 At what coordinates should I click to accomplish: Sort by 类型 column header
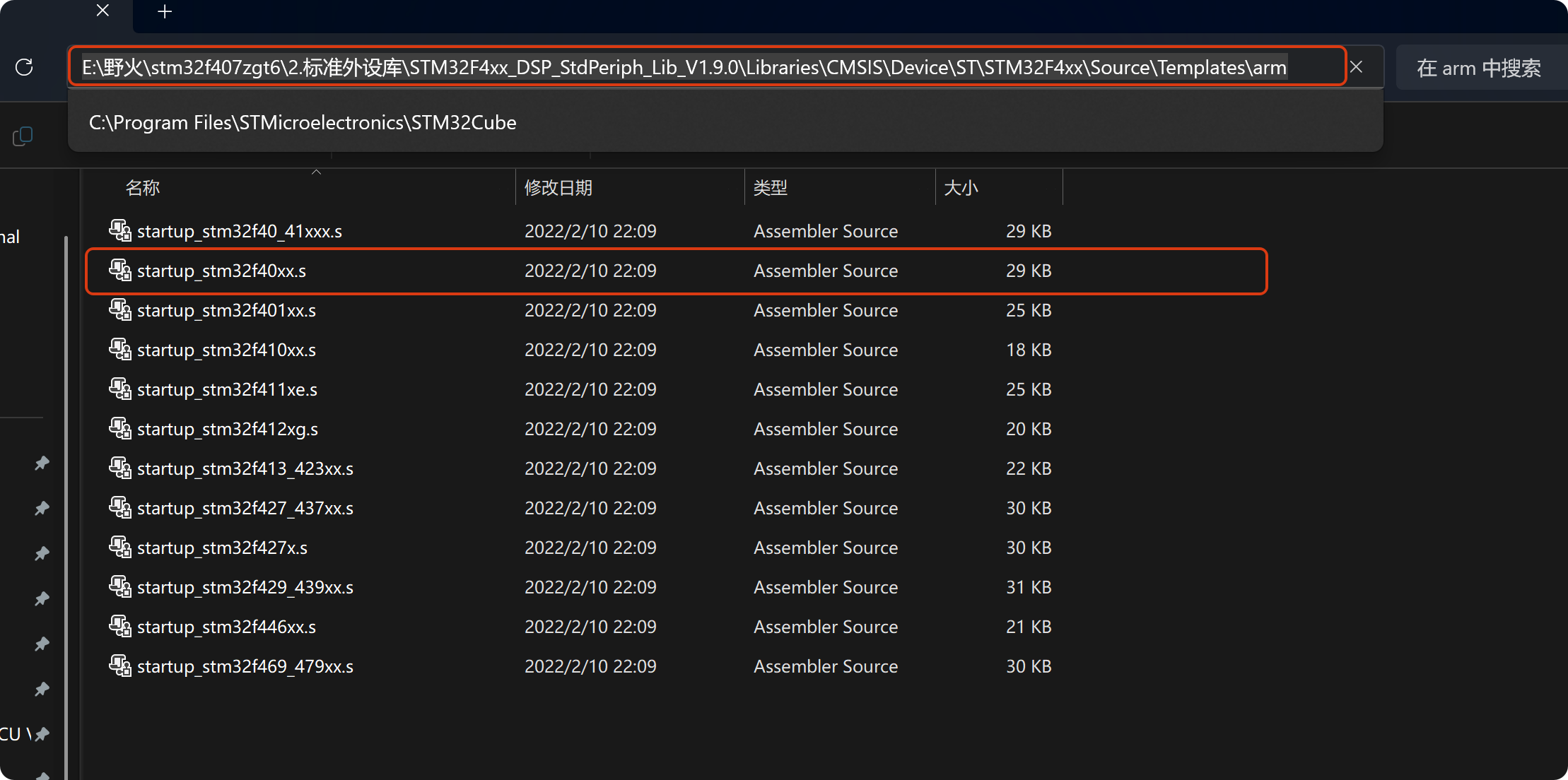(x=771, y=188)
